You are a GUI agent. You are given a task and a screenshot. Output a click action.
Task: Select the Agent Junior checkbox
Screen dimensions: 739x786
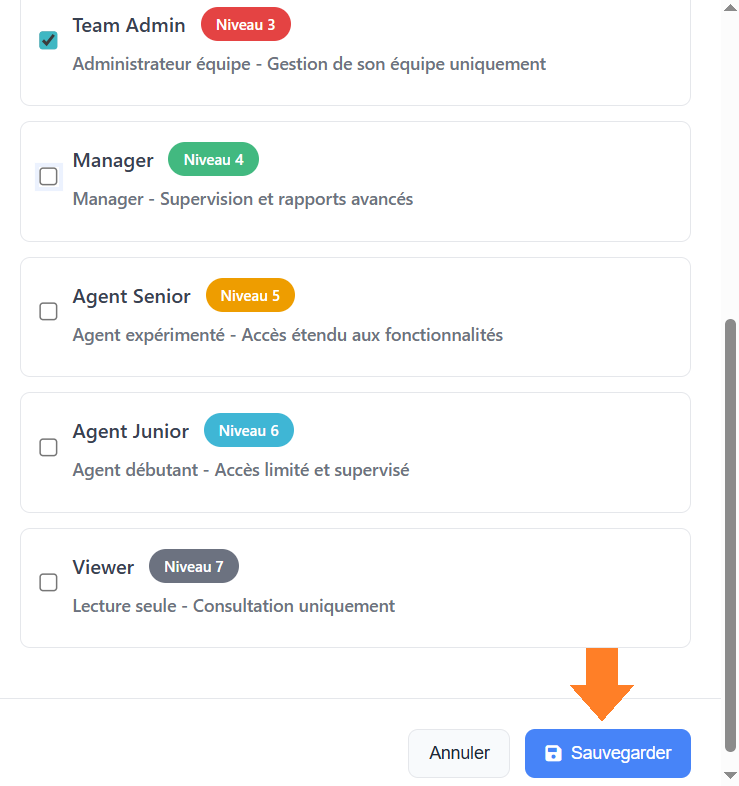[48, 447]
